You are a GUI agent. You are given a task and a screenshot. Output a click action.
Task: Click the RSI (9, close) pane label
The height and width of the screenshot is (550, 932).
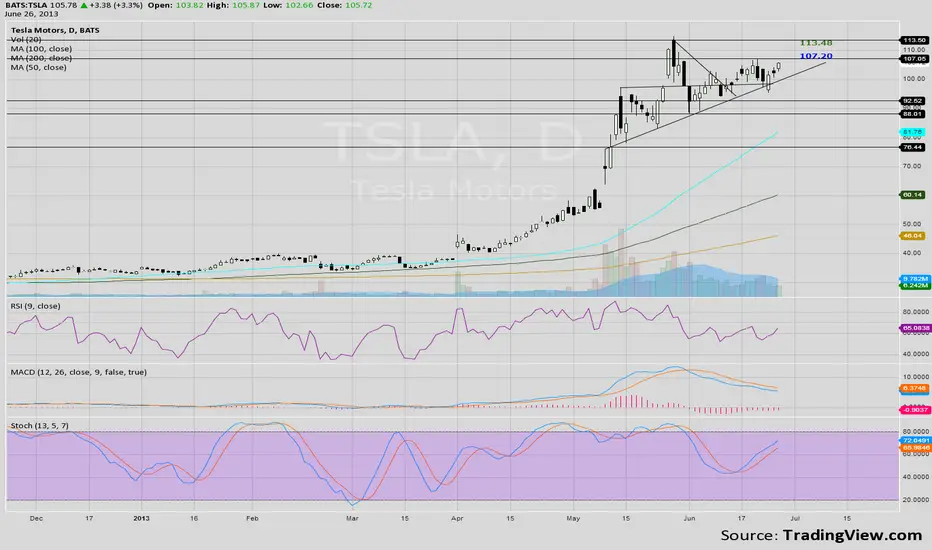[35, 306]
